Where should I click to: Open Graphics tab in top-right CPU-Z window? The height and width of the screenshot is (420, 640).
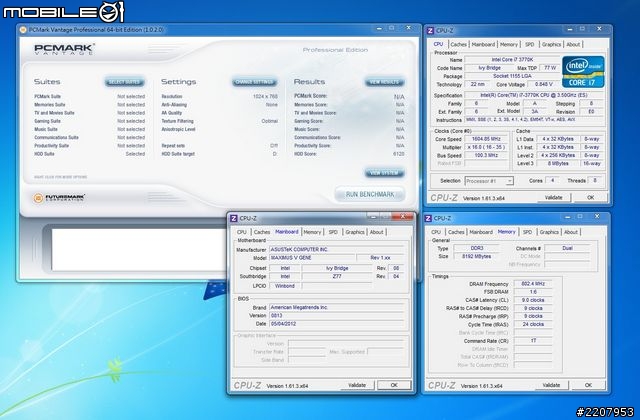click(x=551, y=44)
